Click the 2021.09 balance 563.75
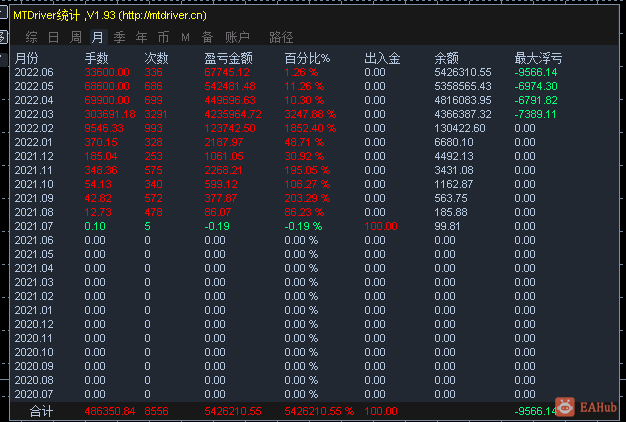 click(x=451, y=198)
